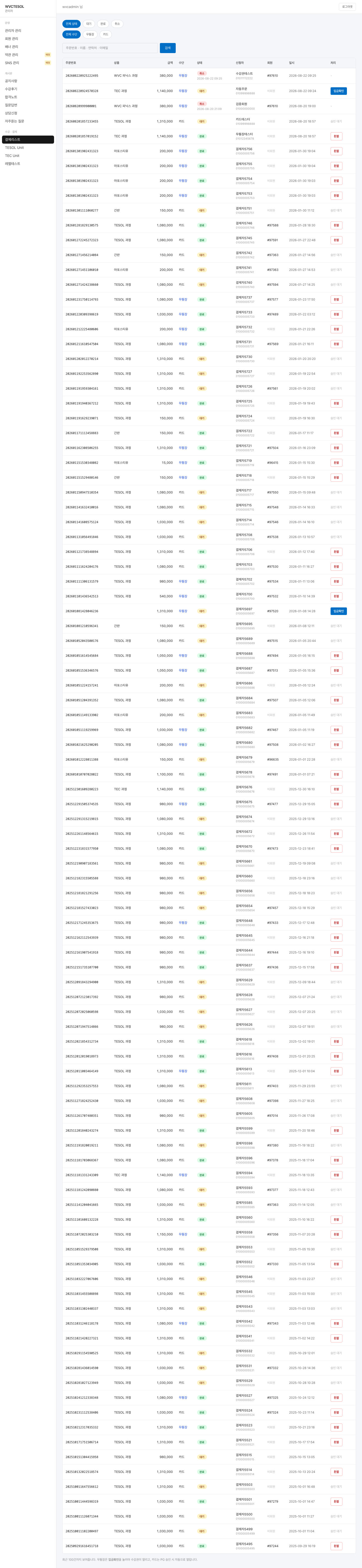The width and height of the screenshot is (362, 1568).
Task: Click 환불 in the 결제자5731 row
Action: [x=336, y=344]
